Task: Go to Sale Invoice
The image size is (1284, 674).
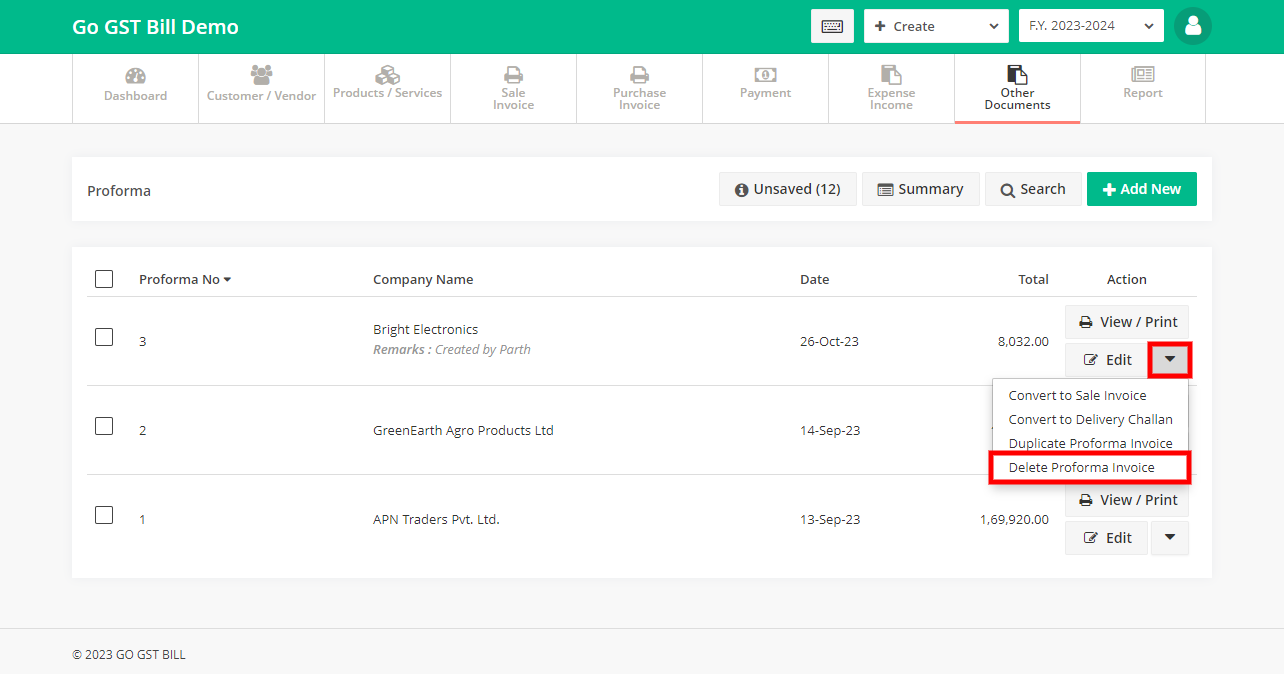Action: click(513, 88)
